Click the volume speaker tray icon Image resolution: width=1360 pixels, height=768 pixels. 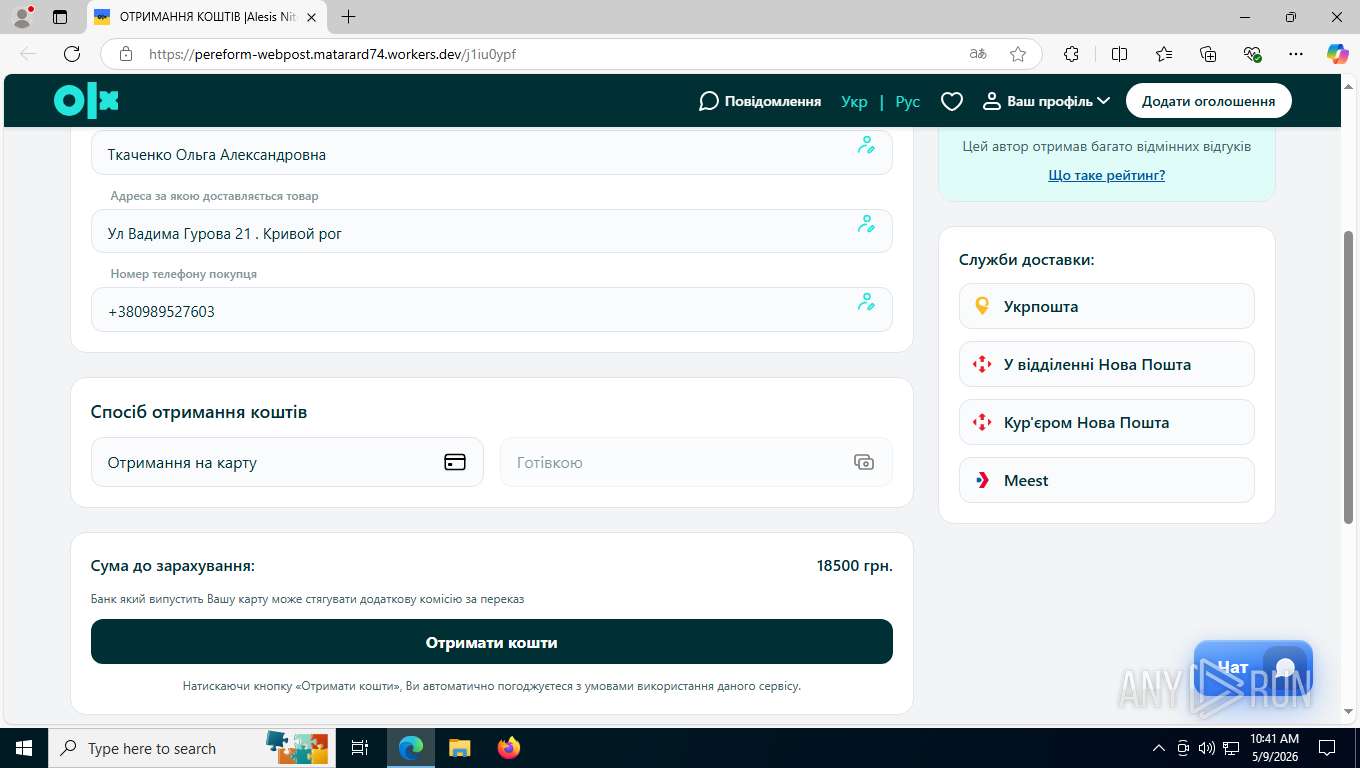point(1206,748)
